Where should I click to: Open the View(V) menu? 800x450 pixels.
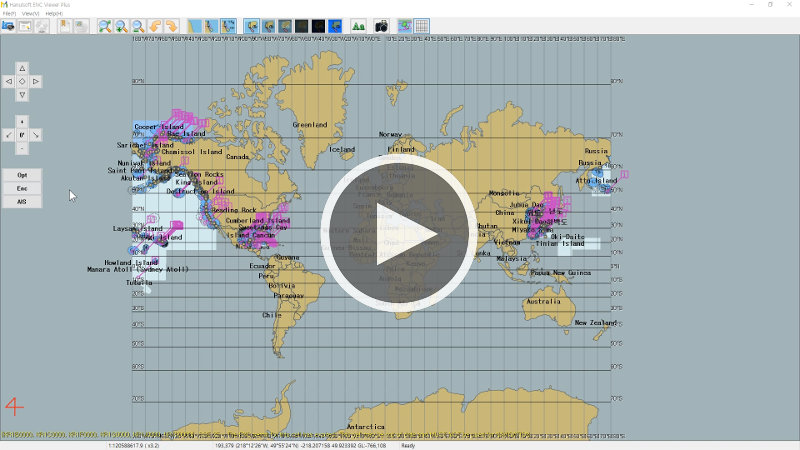[30, 13]
